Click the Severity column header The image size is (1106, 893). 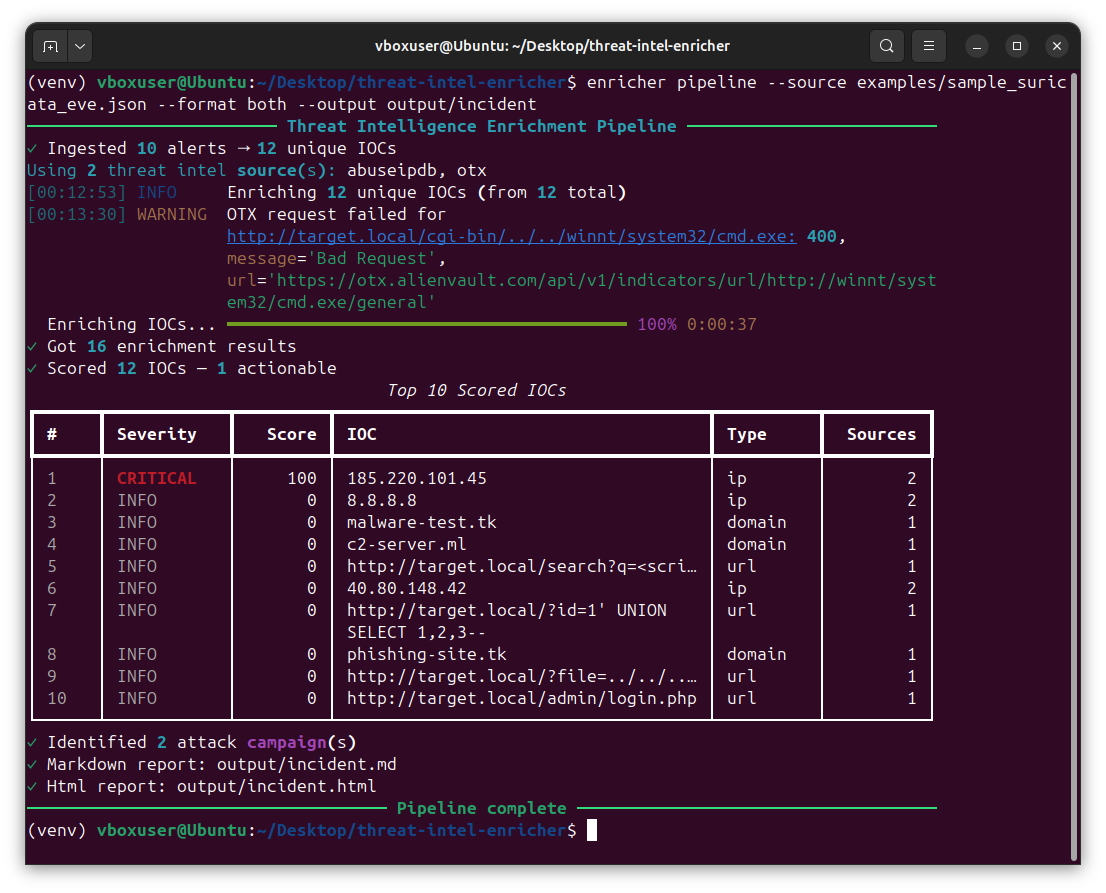pos(157,435)
